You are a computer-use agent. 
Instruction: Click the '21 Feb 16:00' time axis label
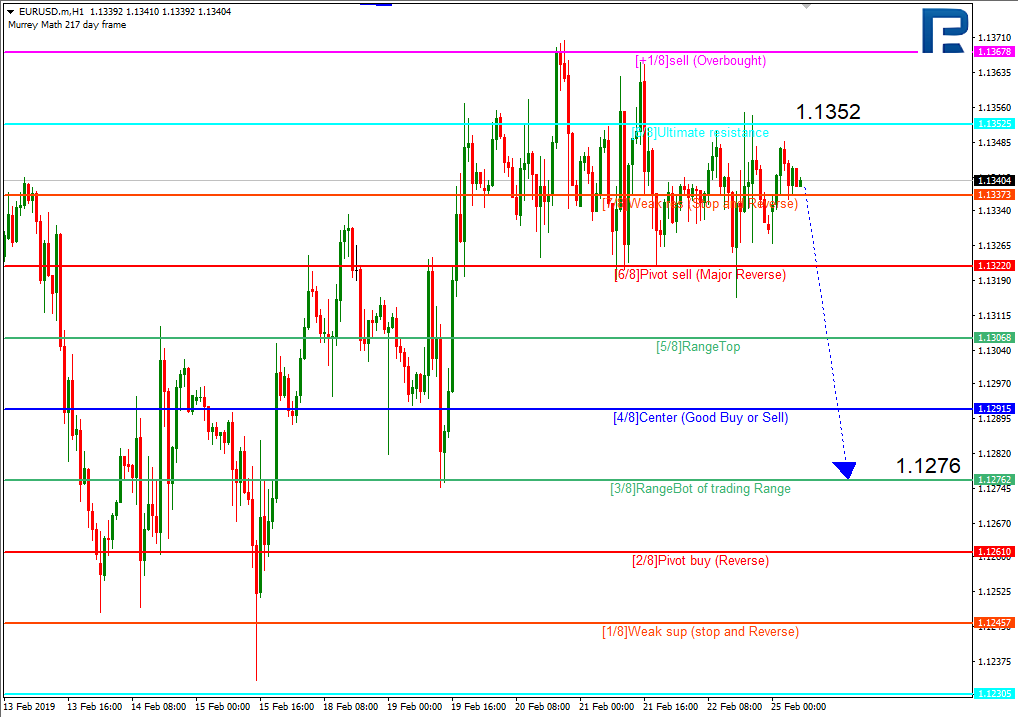(x=671, y=707)
